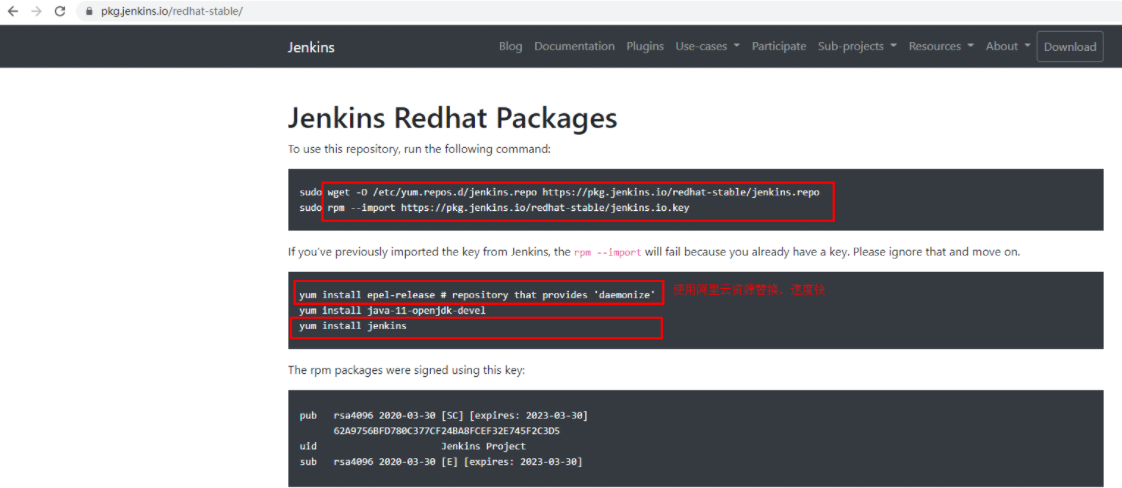Go to the Documentation page
The image size is (1122, 488).
tap(575, 46)
